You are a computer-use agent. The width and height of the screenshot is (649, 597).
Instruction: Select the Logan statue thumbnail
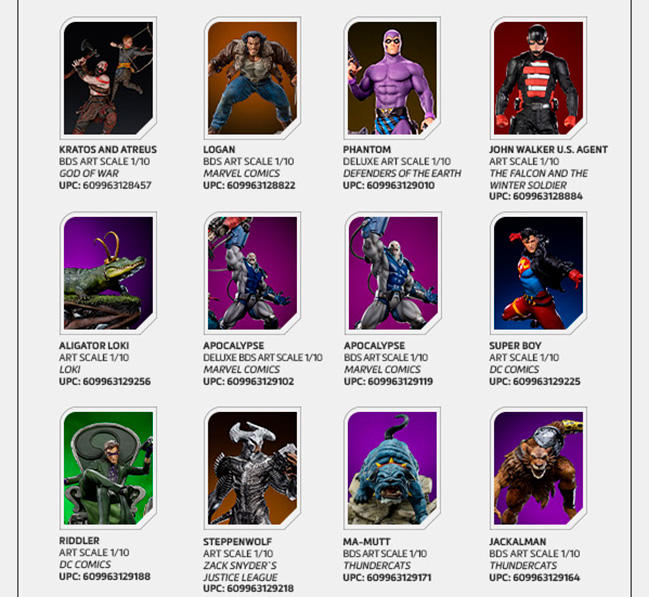252,78
